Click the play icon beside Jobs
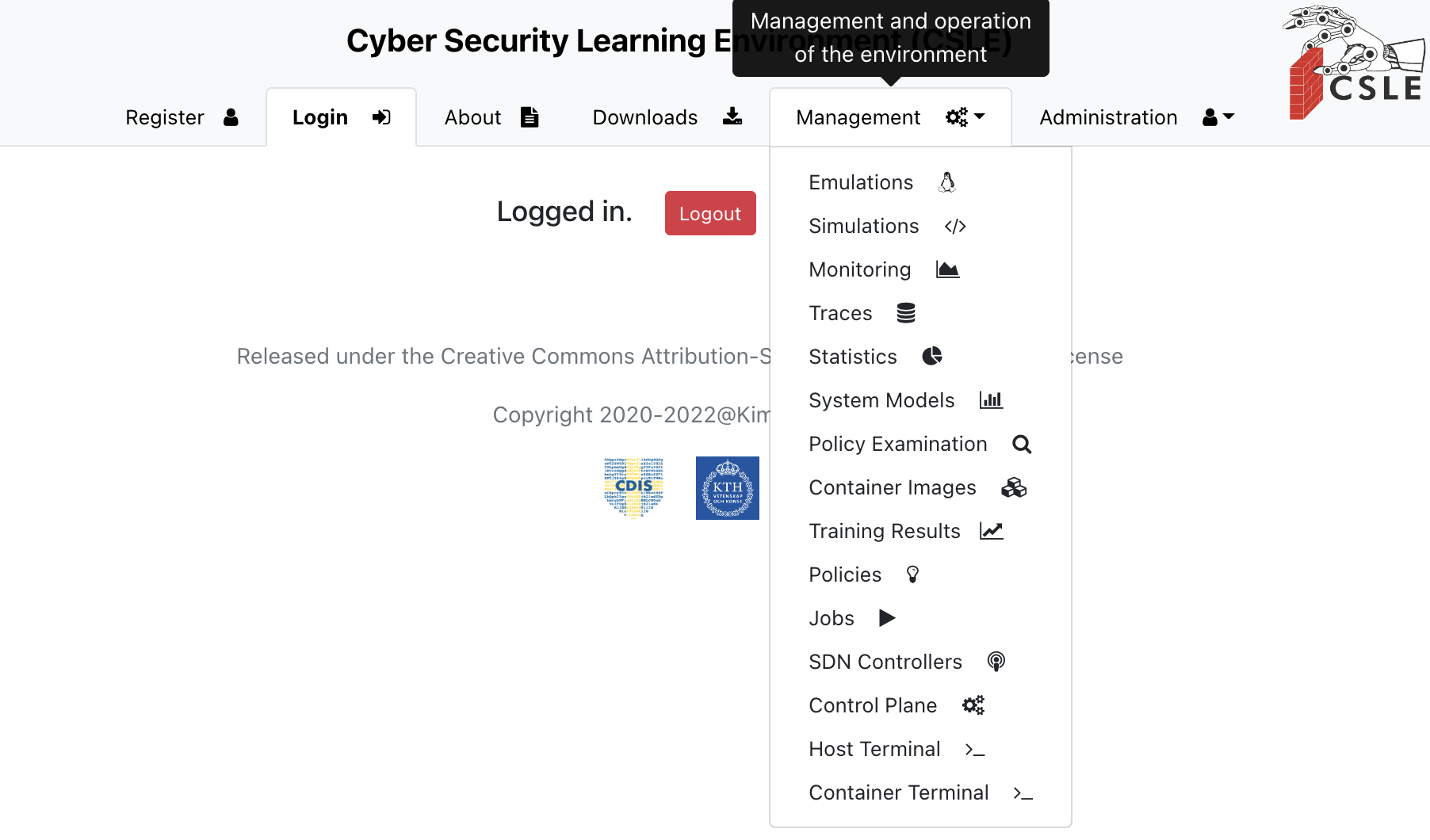 (x=887, y=618)
